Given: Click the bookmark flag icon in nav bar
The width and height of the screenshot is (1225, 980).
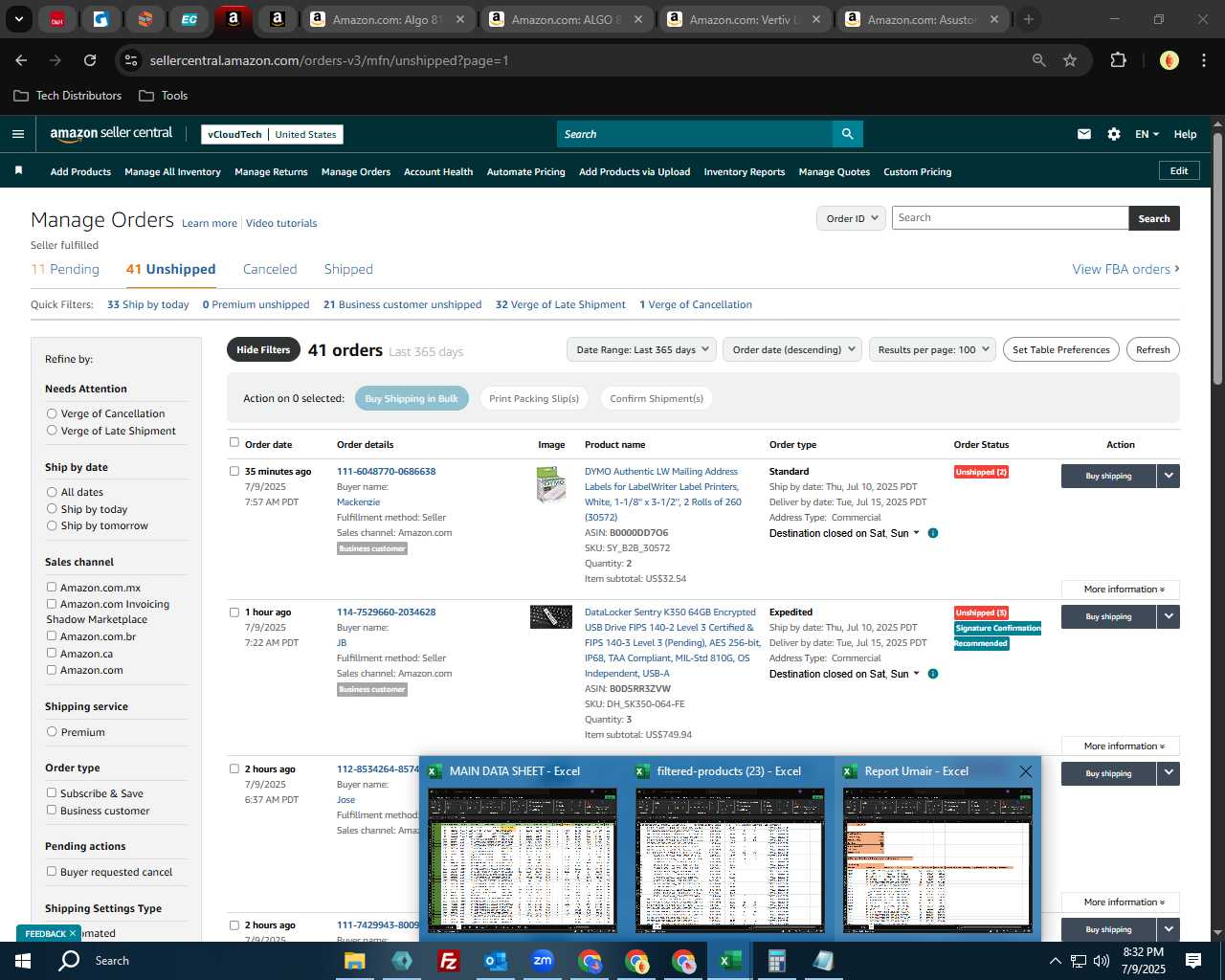Looking at the screenshot, I should pyautogui.click(x=18, y=170).
